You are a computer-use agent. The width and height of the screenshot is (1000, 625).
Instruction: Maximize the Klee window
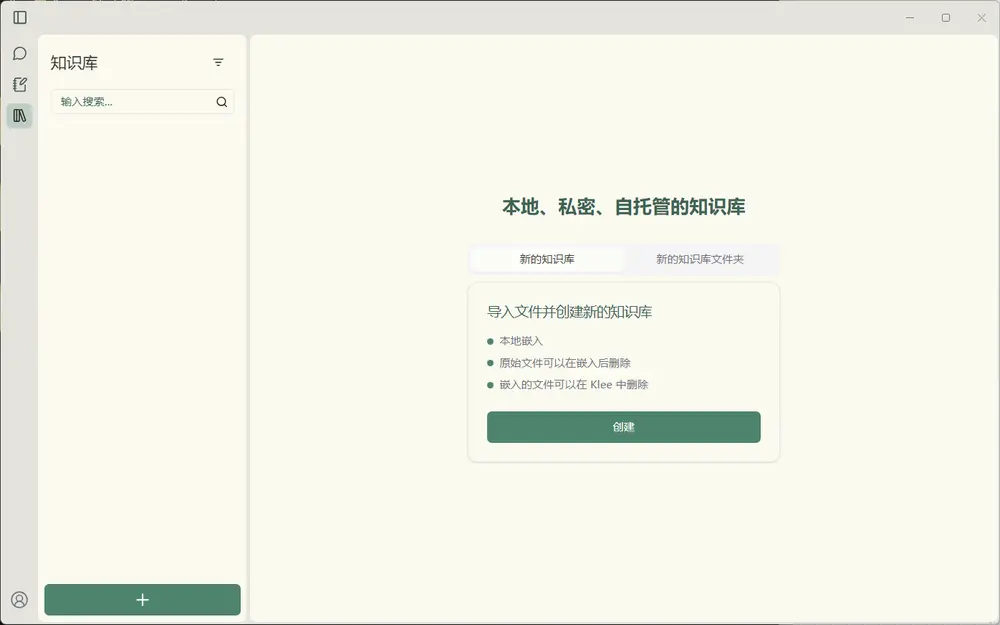(x=946, y=17)
